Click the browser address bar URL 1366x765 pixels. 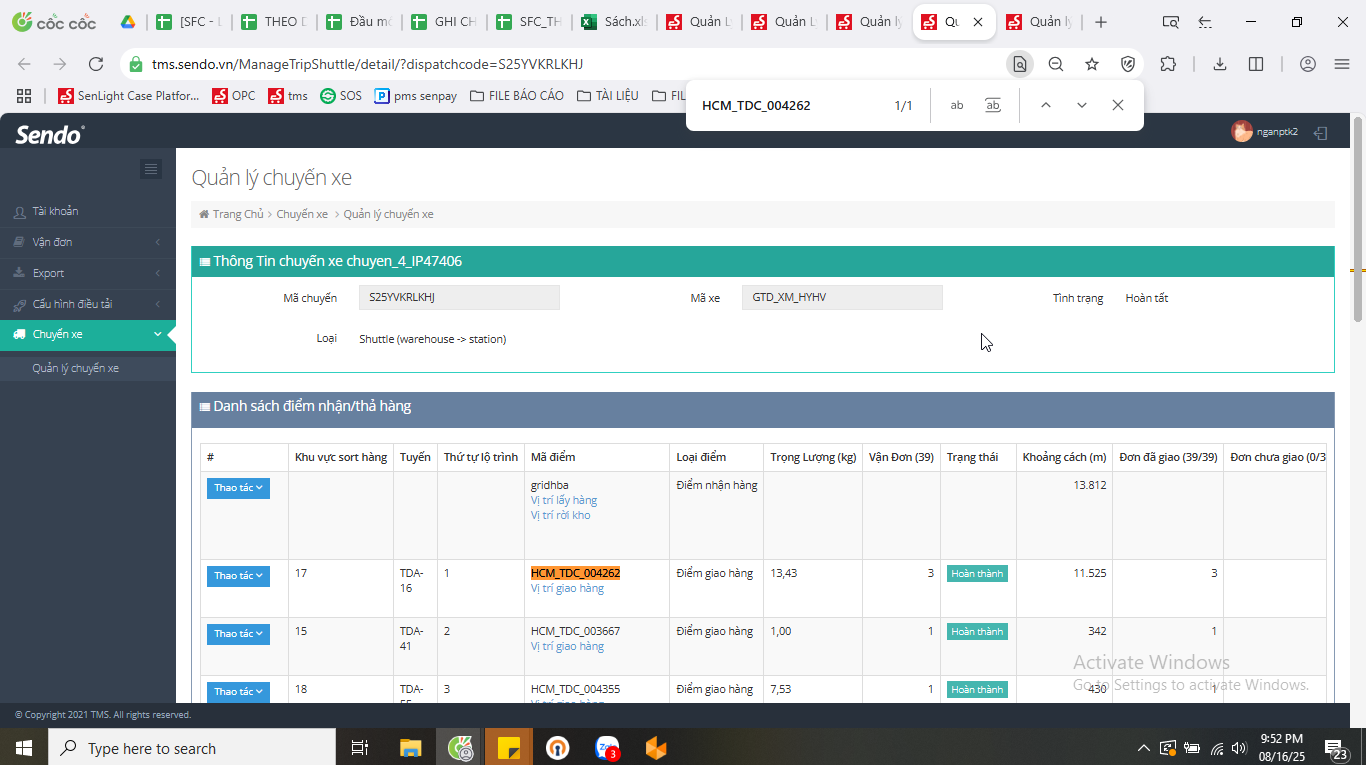(367, 64)
